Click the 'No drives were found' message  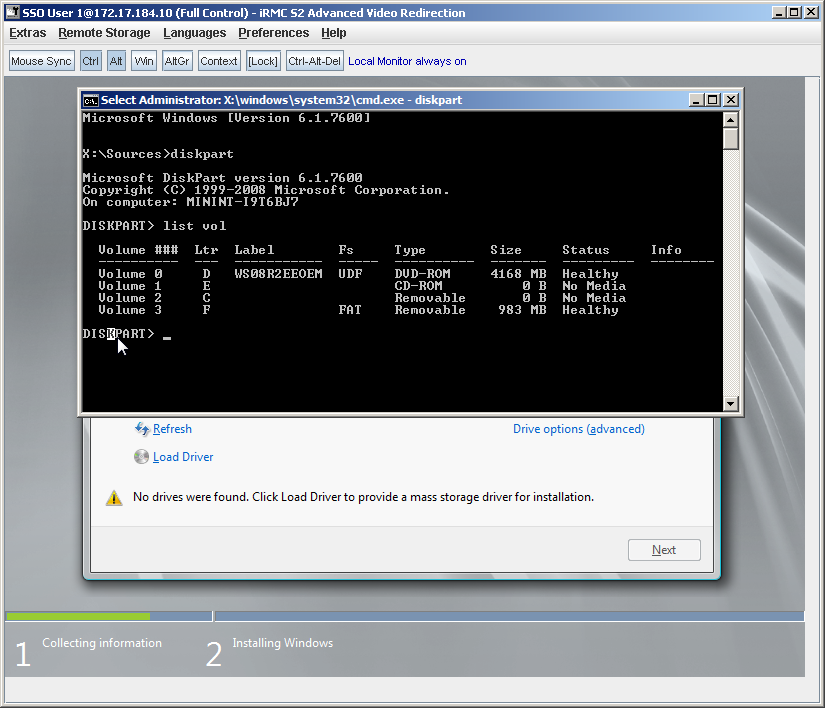click(363, 497)
